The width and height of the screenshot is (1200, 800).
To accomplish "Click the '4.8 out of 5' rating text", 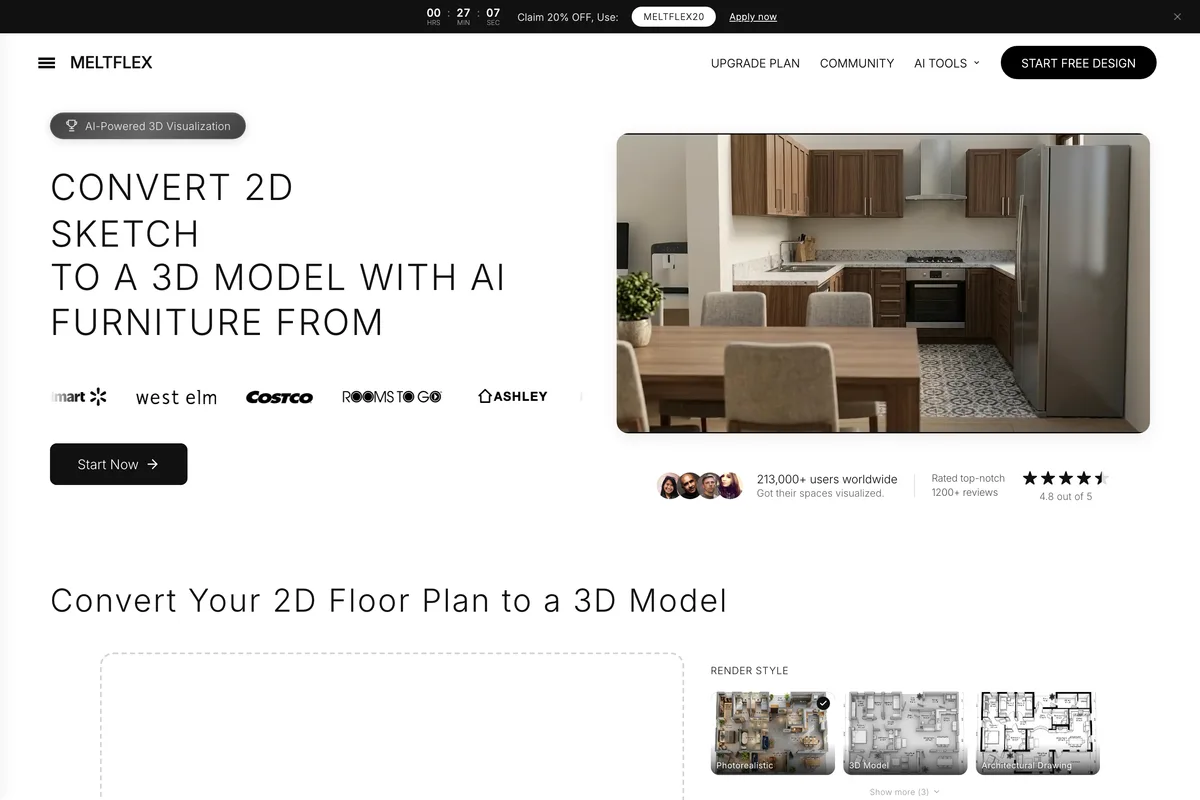I will [1066, 496].
